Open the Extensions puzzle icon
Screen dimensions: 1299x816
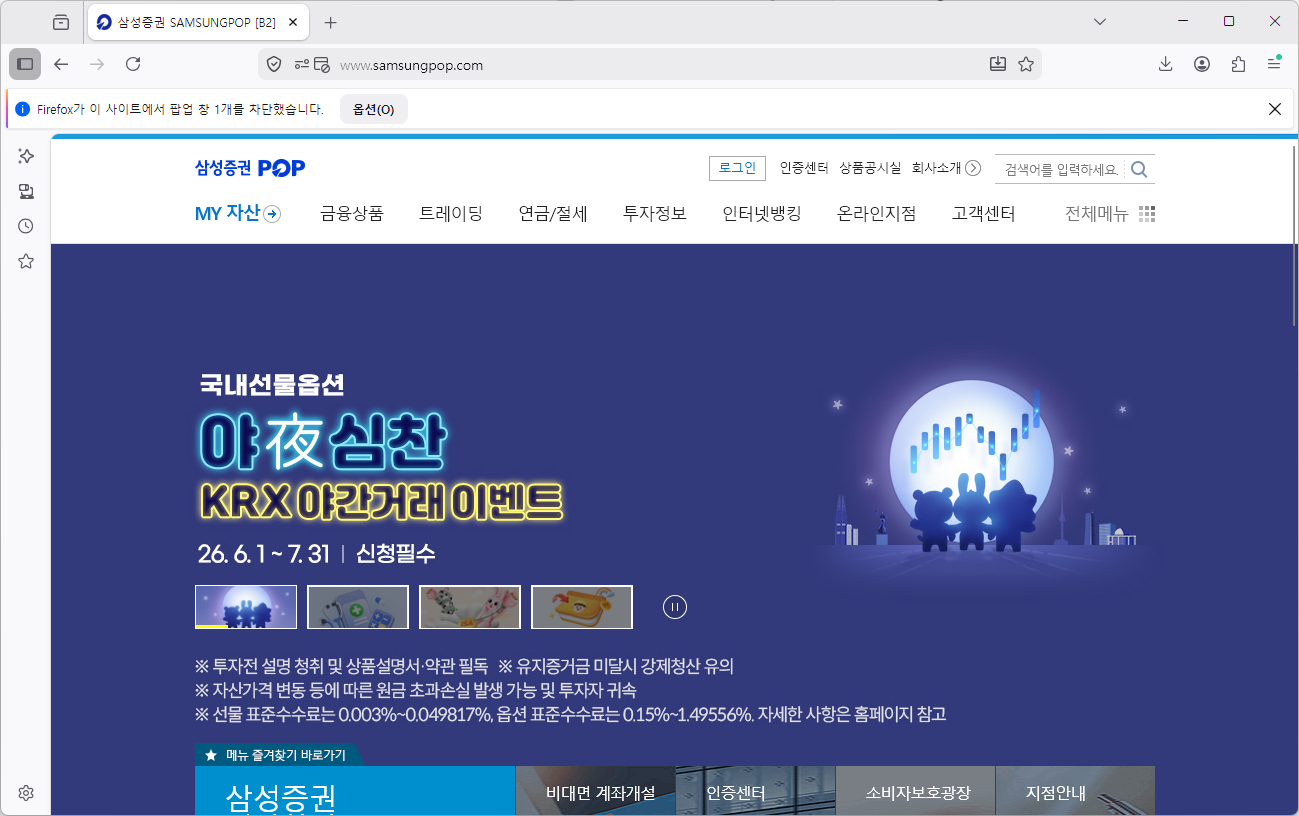(1238, 64)
